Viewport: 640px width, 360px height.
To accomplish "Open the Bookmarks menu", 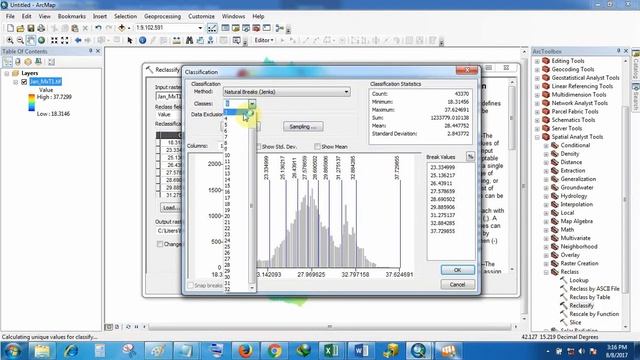I will click(x=72, y=16).
